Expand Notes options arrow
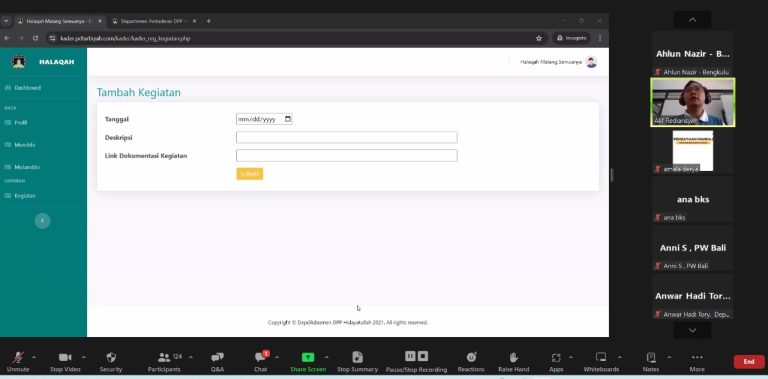 pyautogui.click(x=669, y=357)
